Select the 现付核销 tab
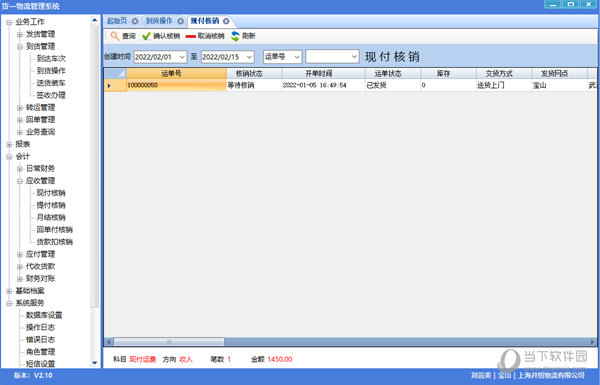Image resolution: width=600 pixels, height=385 pixels. pos(205,21)
